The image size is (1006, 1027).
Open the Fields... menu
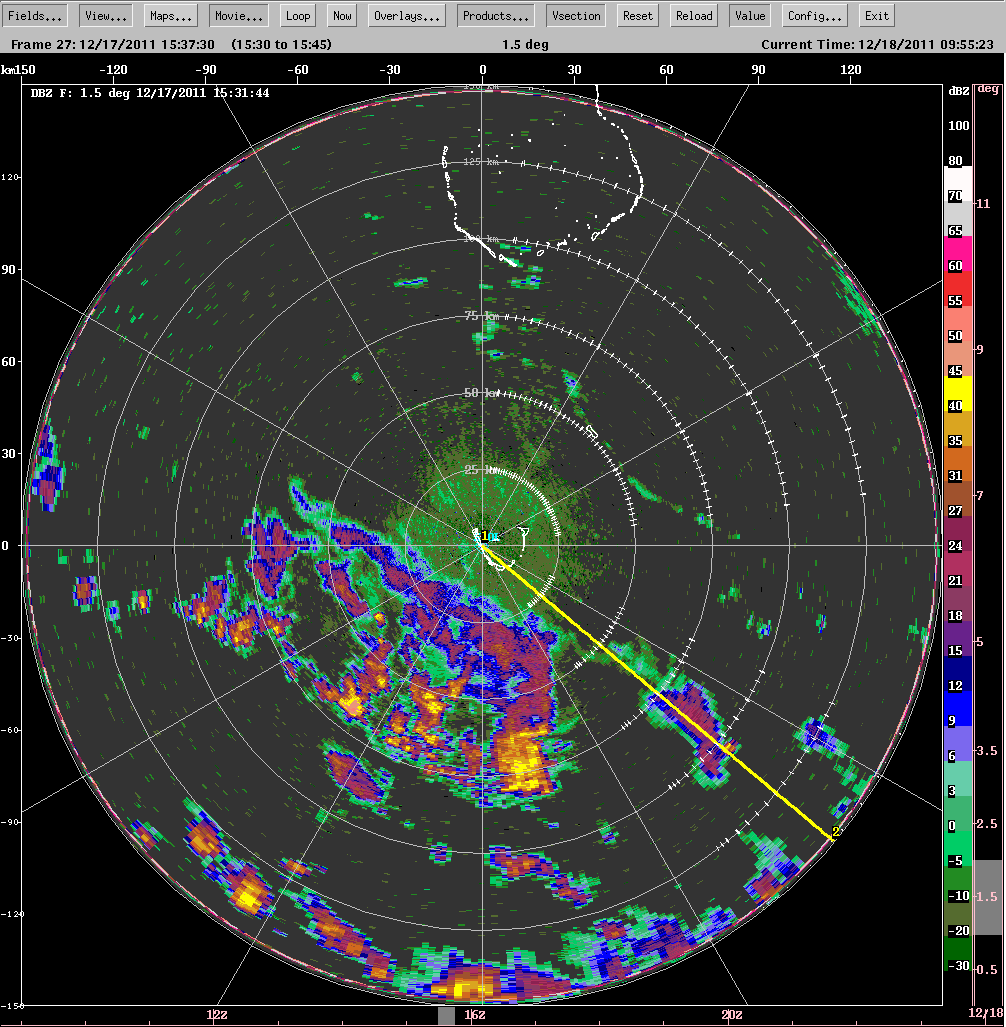[x=35, y=16]
